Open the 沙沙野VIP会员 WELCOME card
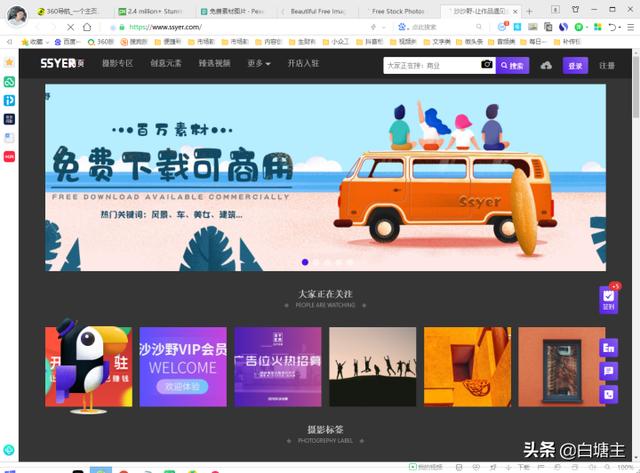640x473 pixels. click(183, 366)
